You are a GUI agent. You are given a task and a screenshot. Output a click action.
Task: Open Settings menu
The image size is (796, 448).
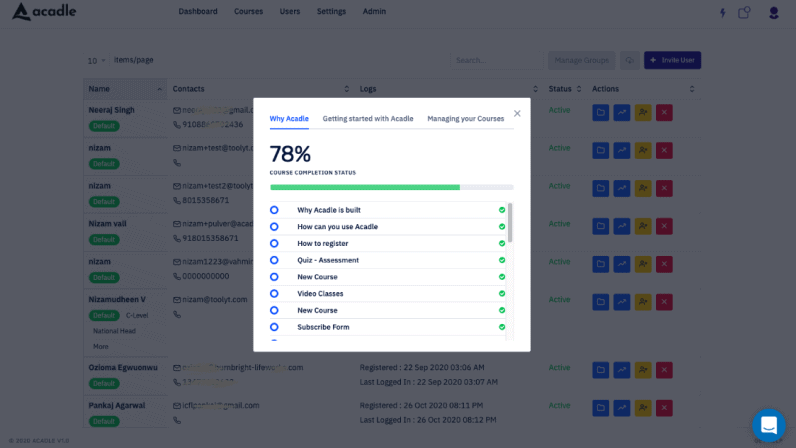(331, 11)
